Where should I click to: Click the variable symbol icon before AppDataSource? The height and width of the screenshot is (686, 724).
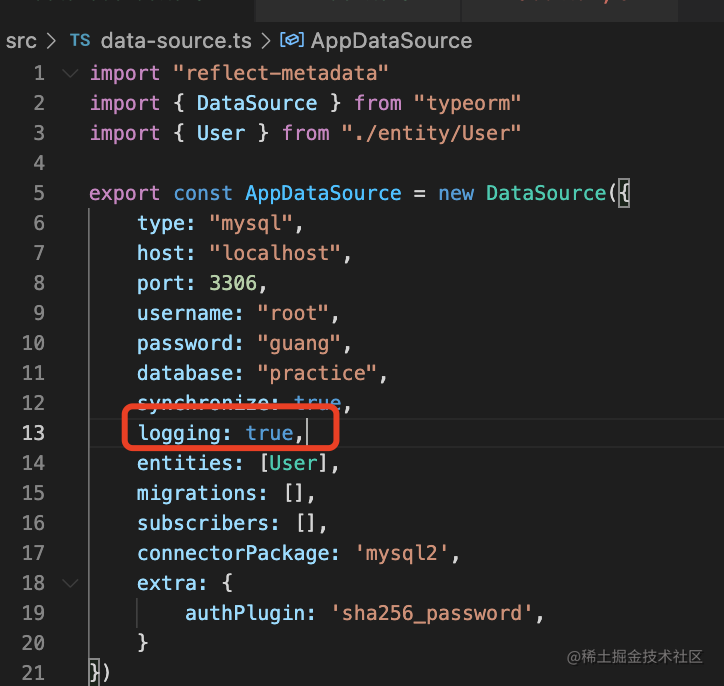pyautogui.click(x=292, y=41)
